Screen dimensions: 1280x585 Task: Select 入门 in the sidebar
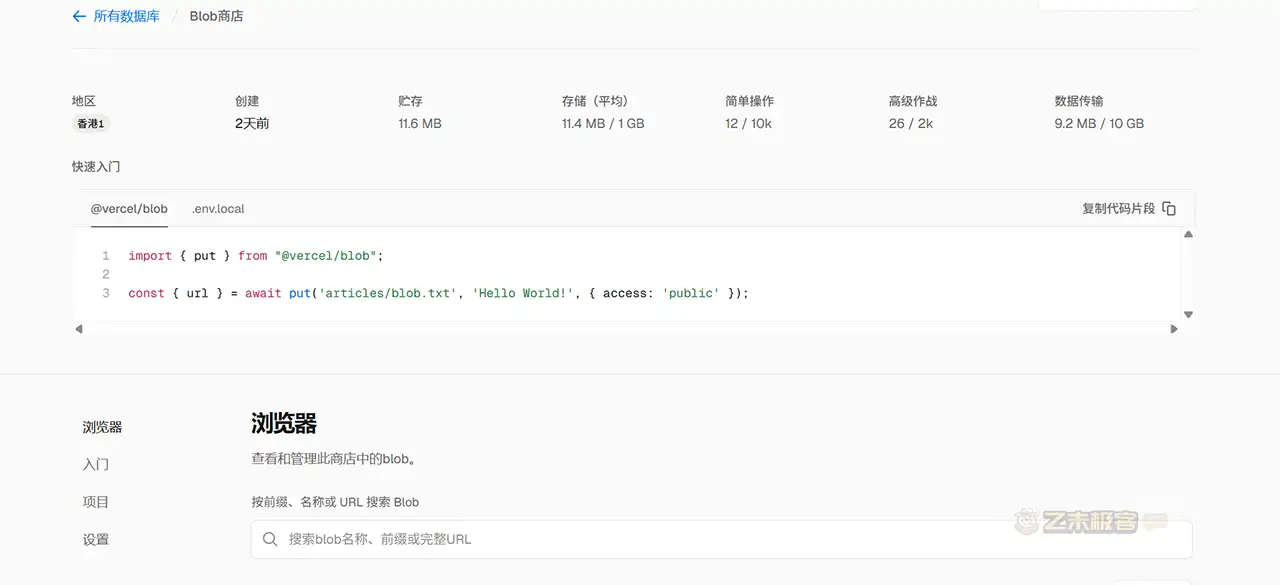tap(96, 464)
